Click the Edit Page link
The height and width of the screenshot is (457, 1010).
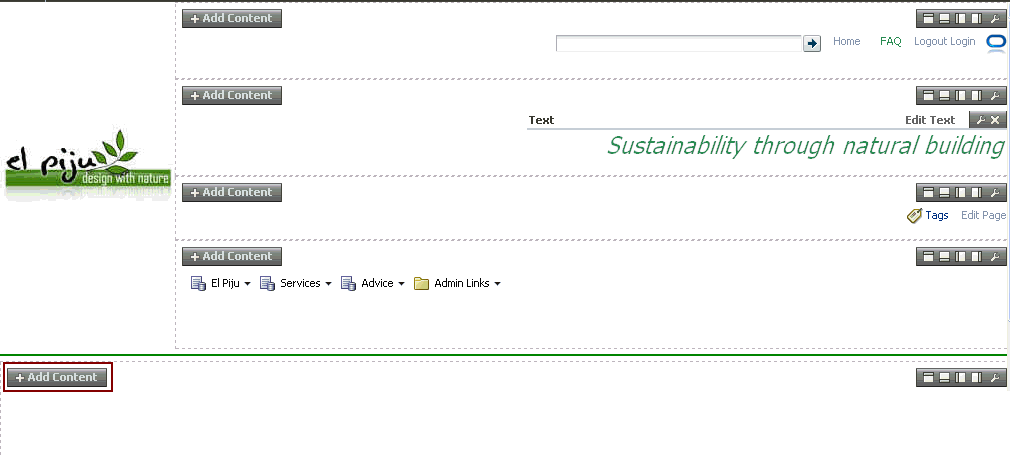tap(984, 215)
